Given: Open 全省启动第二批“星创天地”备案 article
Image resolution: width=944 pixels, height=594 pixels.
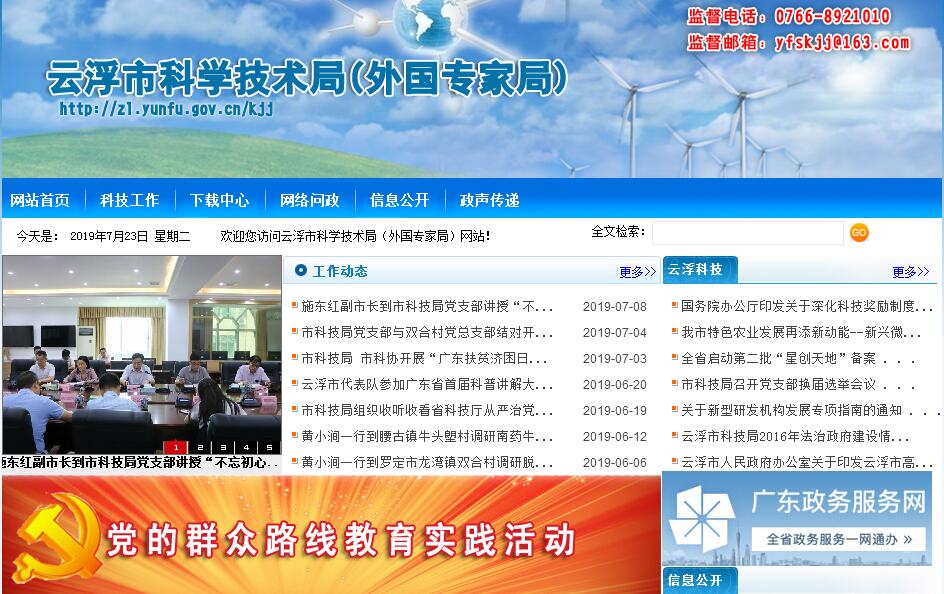Looking at the screenshot, I should tap(780, 359).
